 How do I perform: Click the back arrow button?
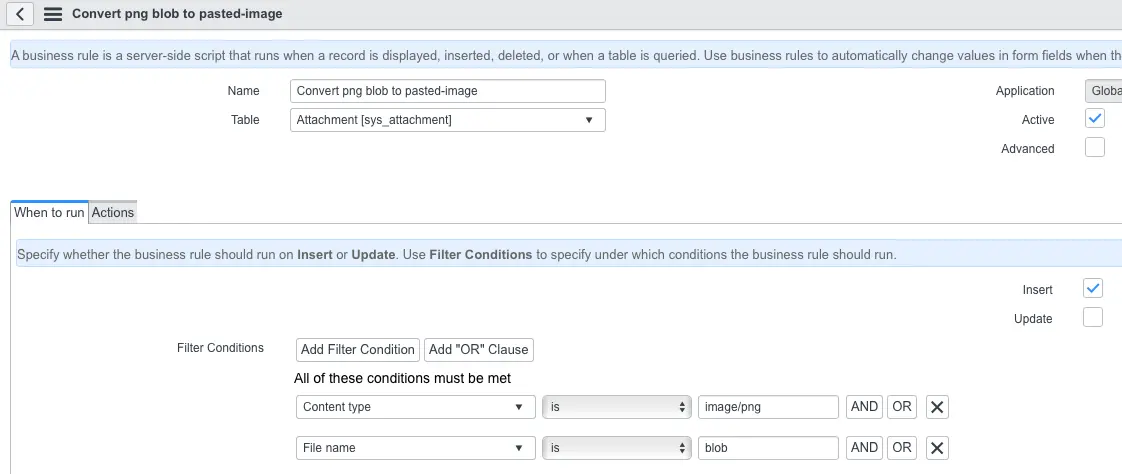(x=21, y=14)
